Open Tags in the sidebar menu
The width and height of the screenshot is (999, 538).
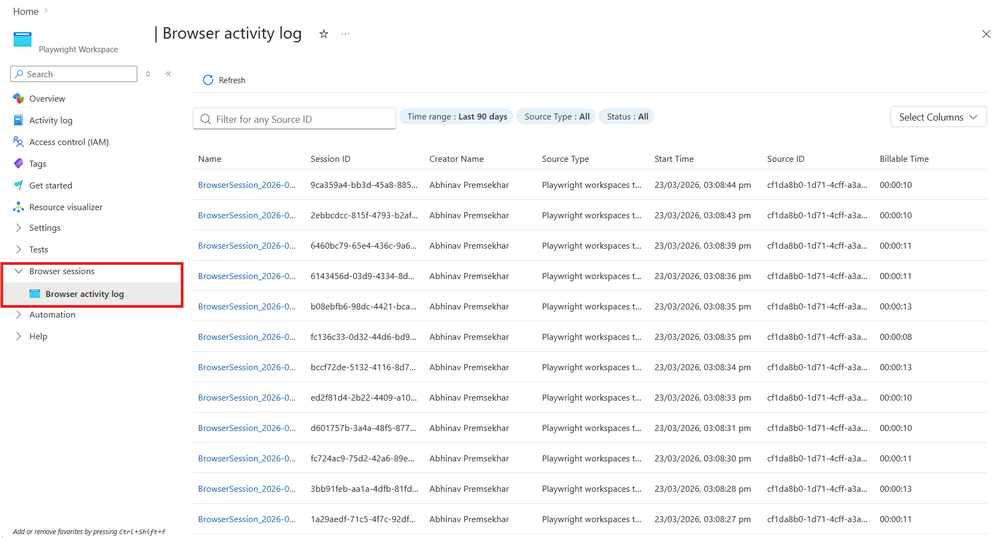pos(38,163)
